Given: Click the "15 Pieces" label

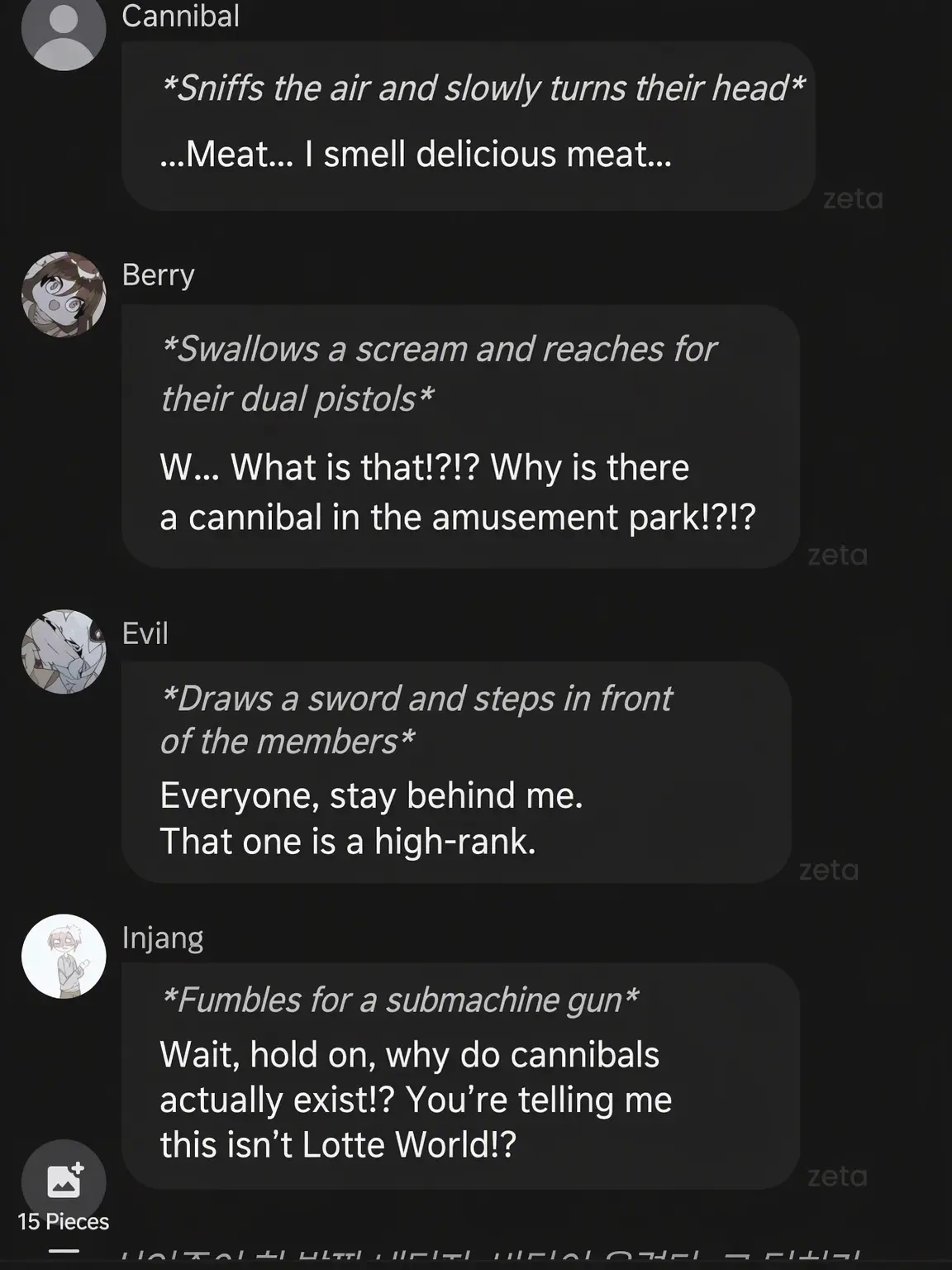Looking at the screenshot, I should point(64,1221).
